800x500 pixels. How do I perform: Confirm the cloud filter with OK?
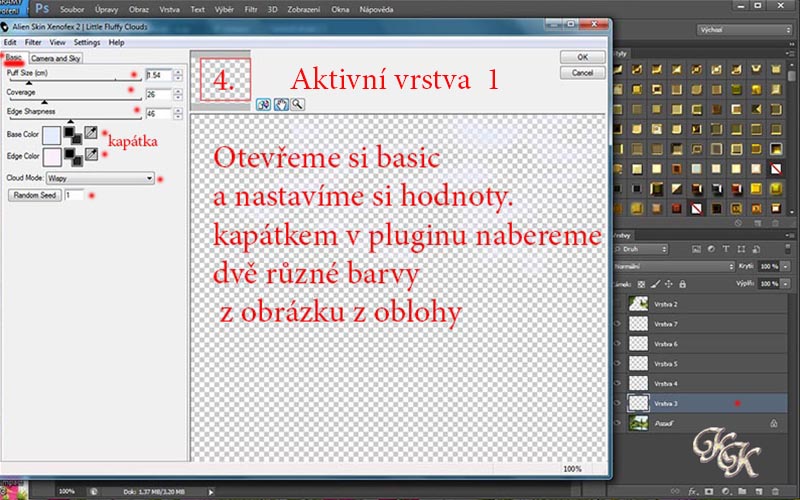point(583,57)
